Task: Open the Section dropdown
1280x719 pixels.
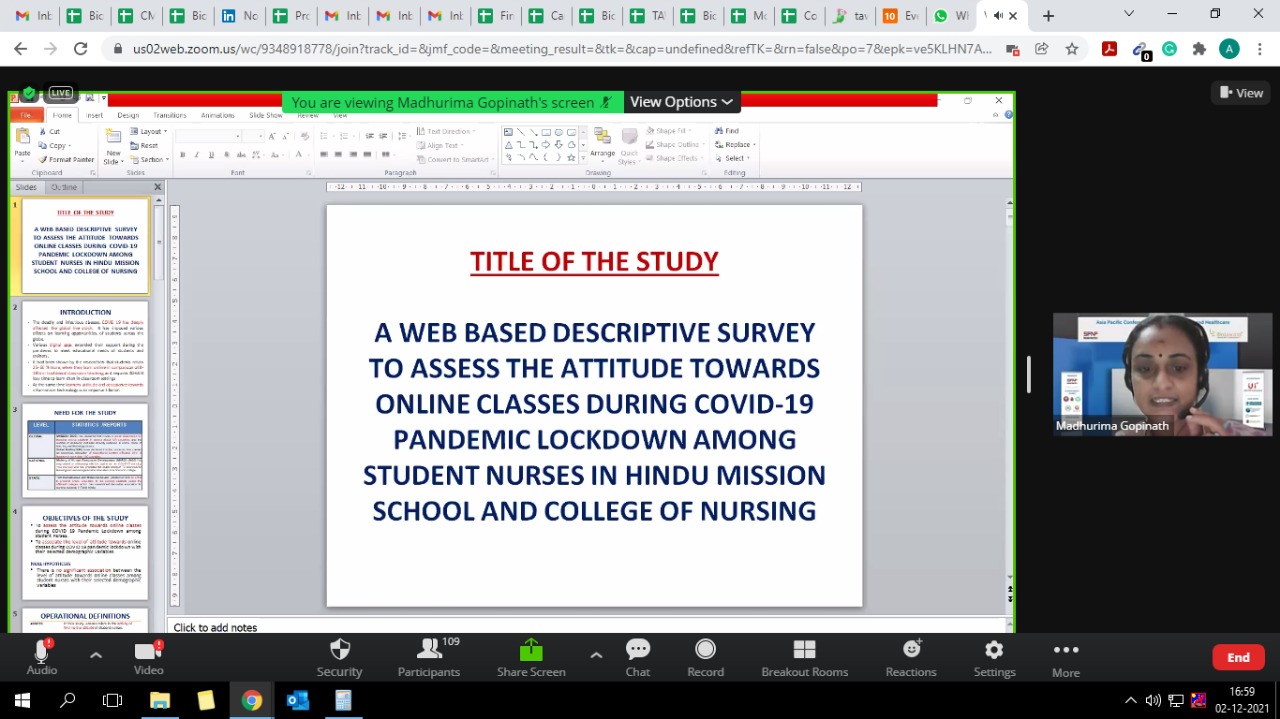Action: coord(149,159)
